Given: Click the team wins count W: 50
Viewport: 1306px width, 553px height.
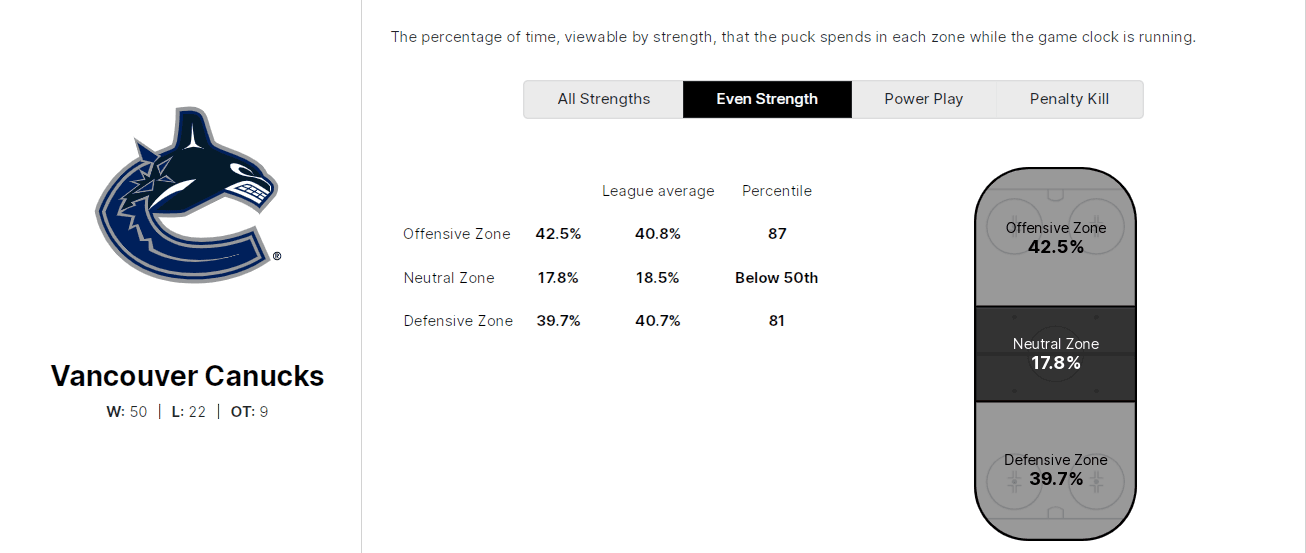Looking at the screenshot, I should click(127, 411).
